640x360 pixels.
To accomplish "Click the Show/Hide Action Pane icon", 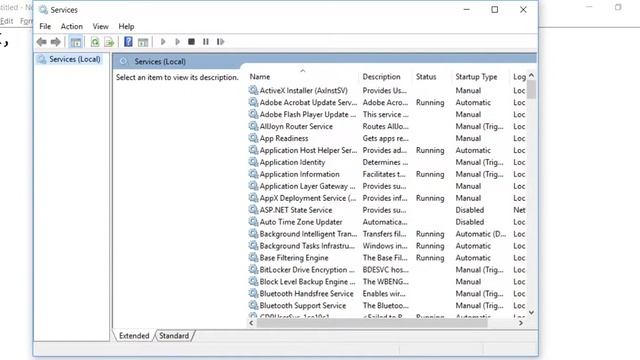I will pyautogui.click(x=143, y=42).
